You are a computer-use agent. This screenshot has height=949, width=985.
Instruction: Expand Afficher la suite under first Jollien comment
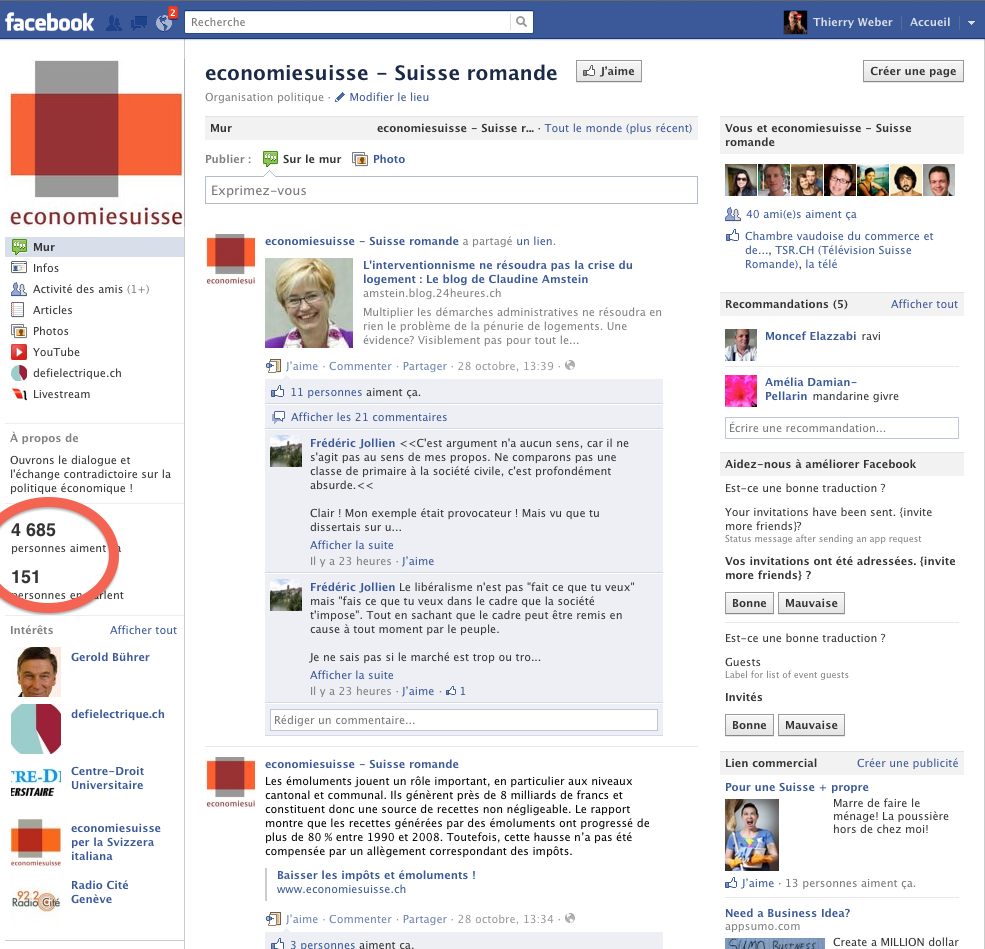click(x=352, y=545)
